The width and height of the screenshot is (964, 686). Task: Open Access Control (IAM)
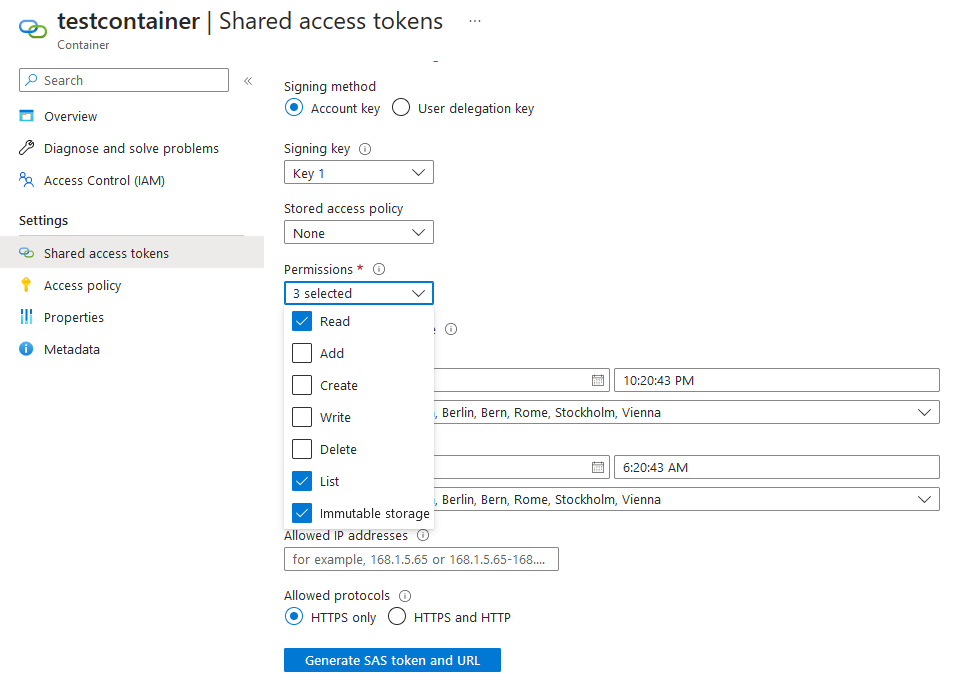(105, 180)
